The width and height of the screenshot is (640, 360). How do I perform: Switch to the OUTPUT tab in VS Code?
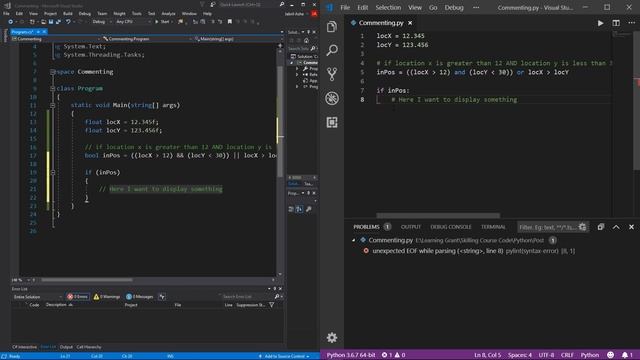(x=411, y=227)
